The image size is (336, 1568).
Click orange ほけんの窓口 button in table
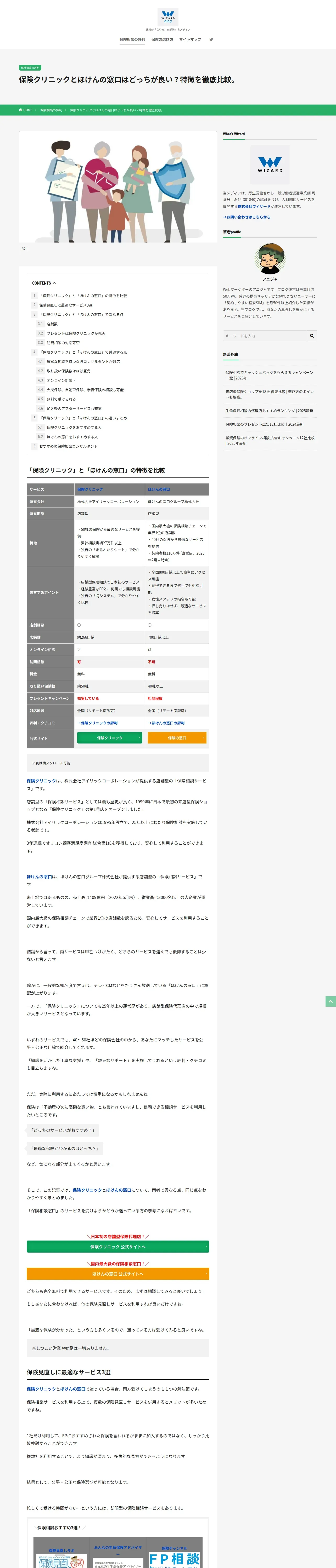tap(177, 738)
